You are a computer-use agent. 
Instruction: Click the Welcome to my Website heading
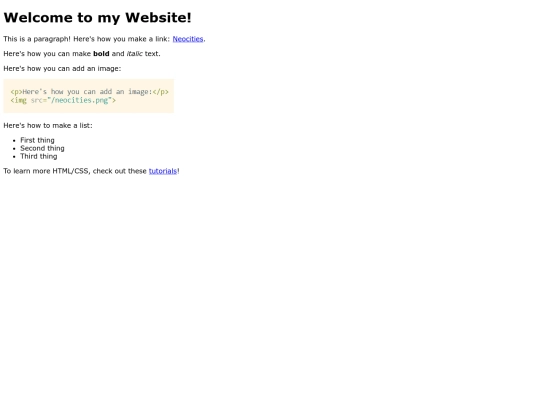(x=97, y=18)
